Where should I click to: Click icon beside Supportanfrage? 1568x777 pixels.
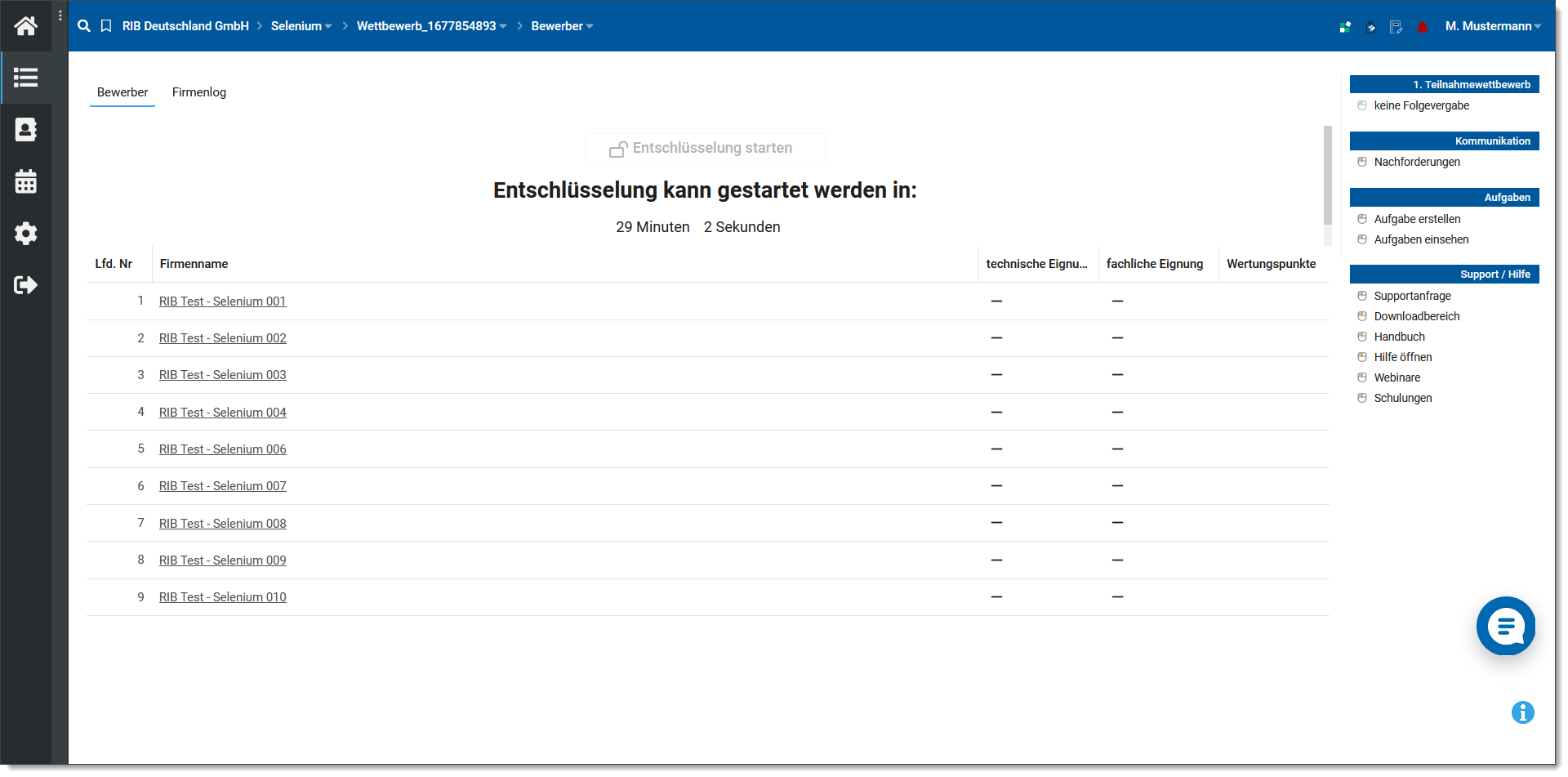tap(1362, 296)
